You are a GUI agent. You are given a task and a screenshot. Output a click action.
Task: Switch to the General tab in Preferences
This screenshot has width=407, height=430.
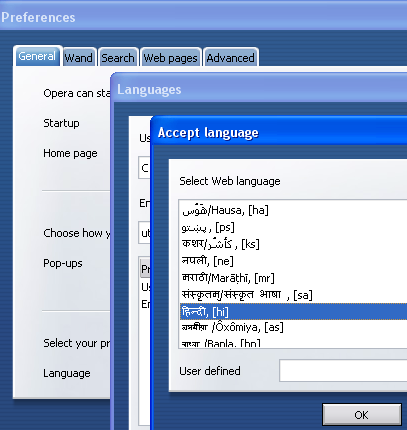click(37, 56)
